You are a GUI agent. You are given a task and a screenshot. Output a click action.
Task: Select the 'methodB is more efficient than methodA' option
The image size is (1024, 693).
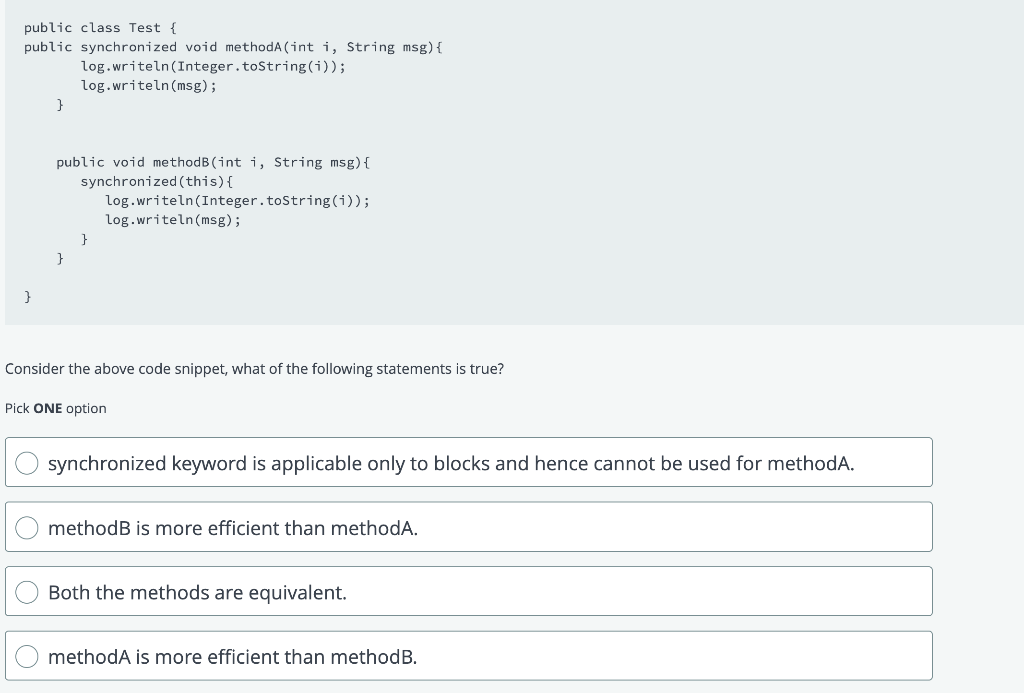tap(27, 527)
